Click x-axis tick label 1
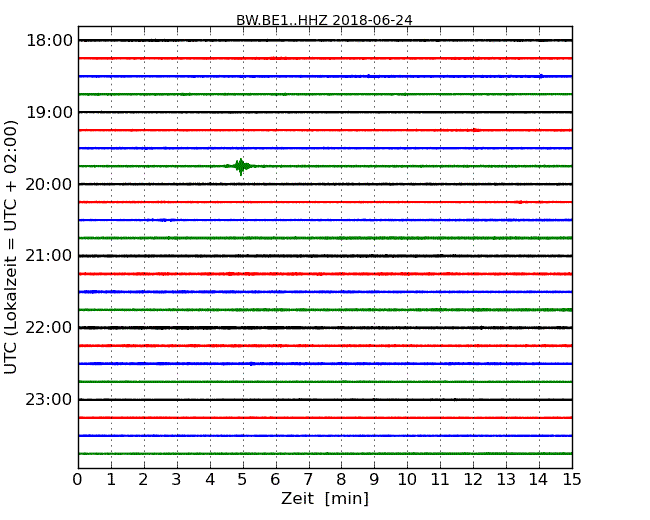 point(111,479)
